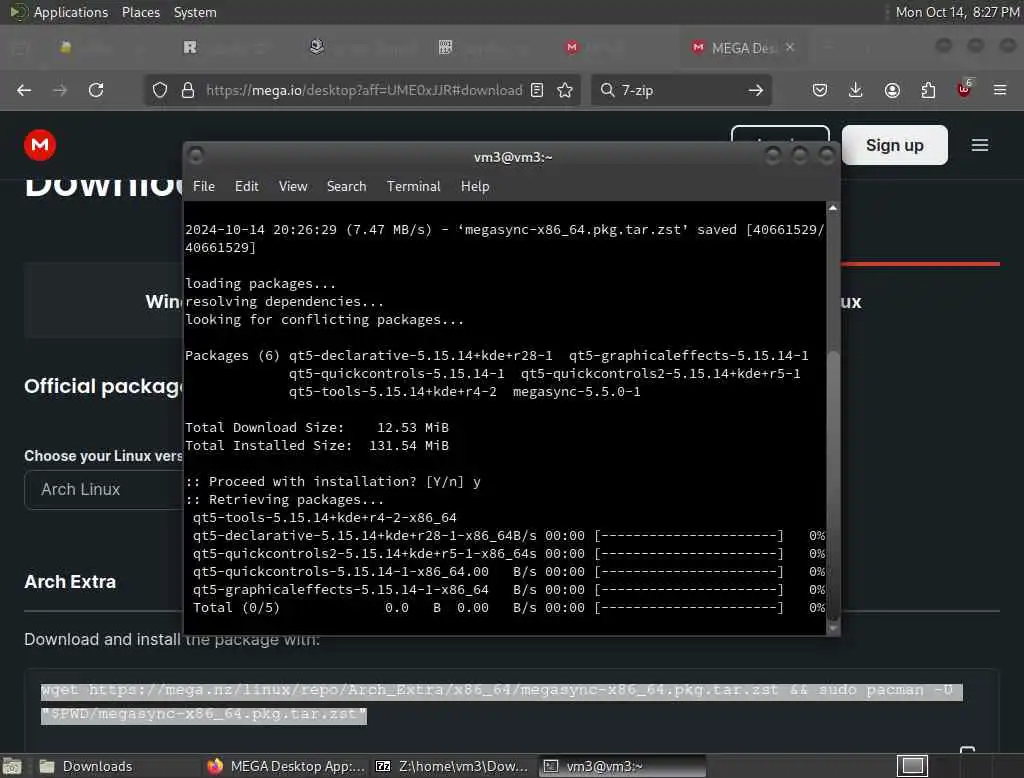Open uBlock Origin extension icon

click(964, 89)
